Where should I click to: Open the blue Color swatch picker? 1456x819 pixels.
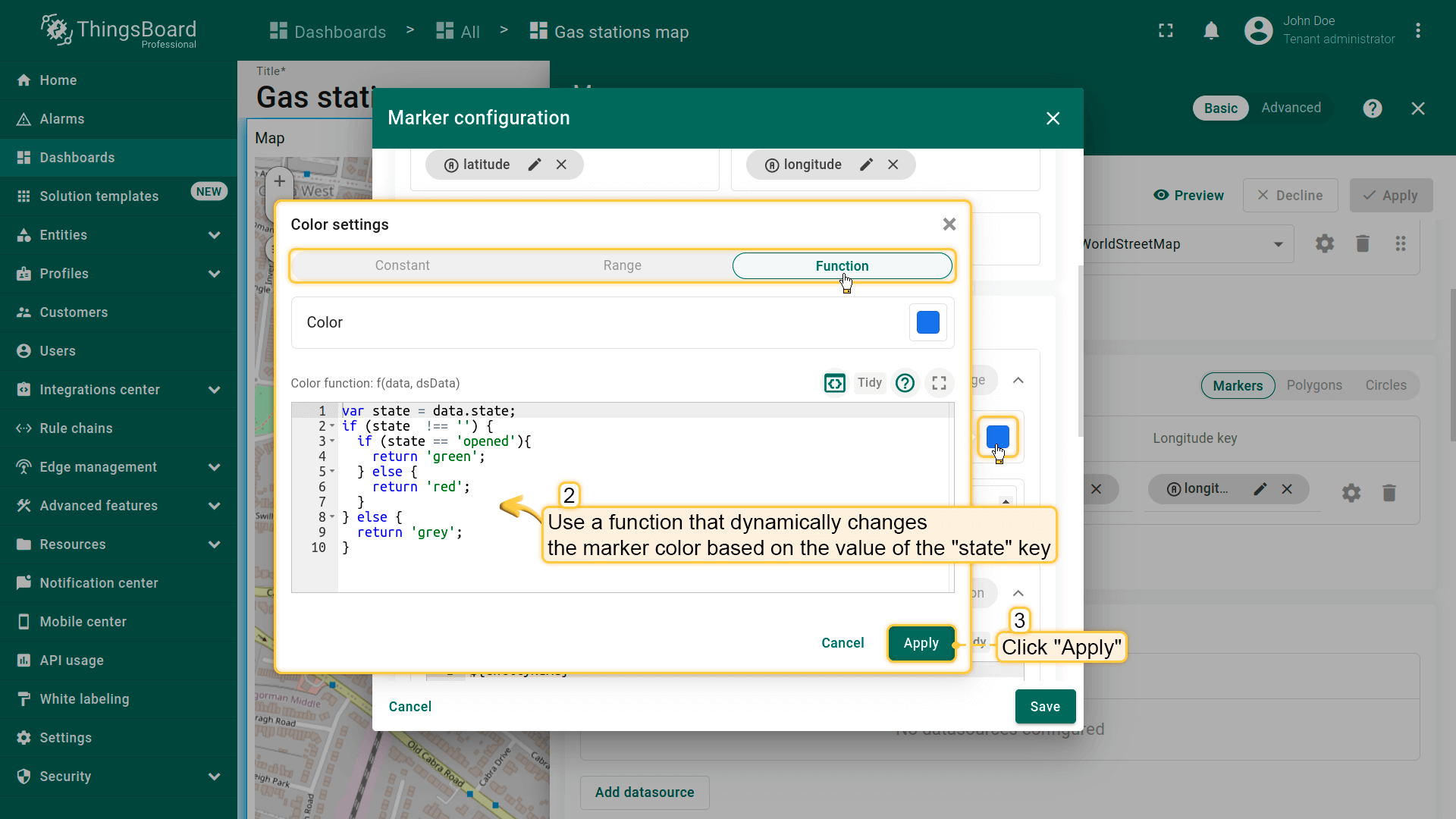(x=927, y=322)
